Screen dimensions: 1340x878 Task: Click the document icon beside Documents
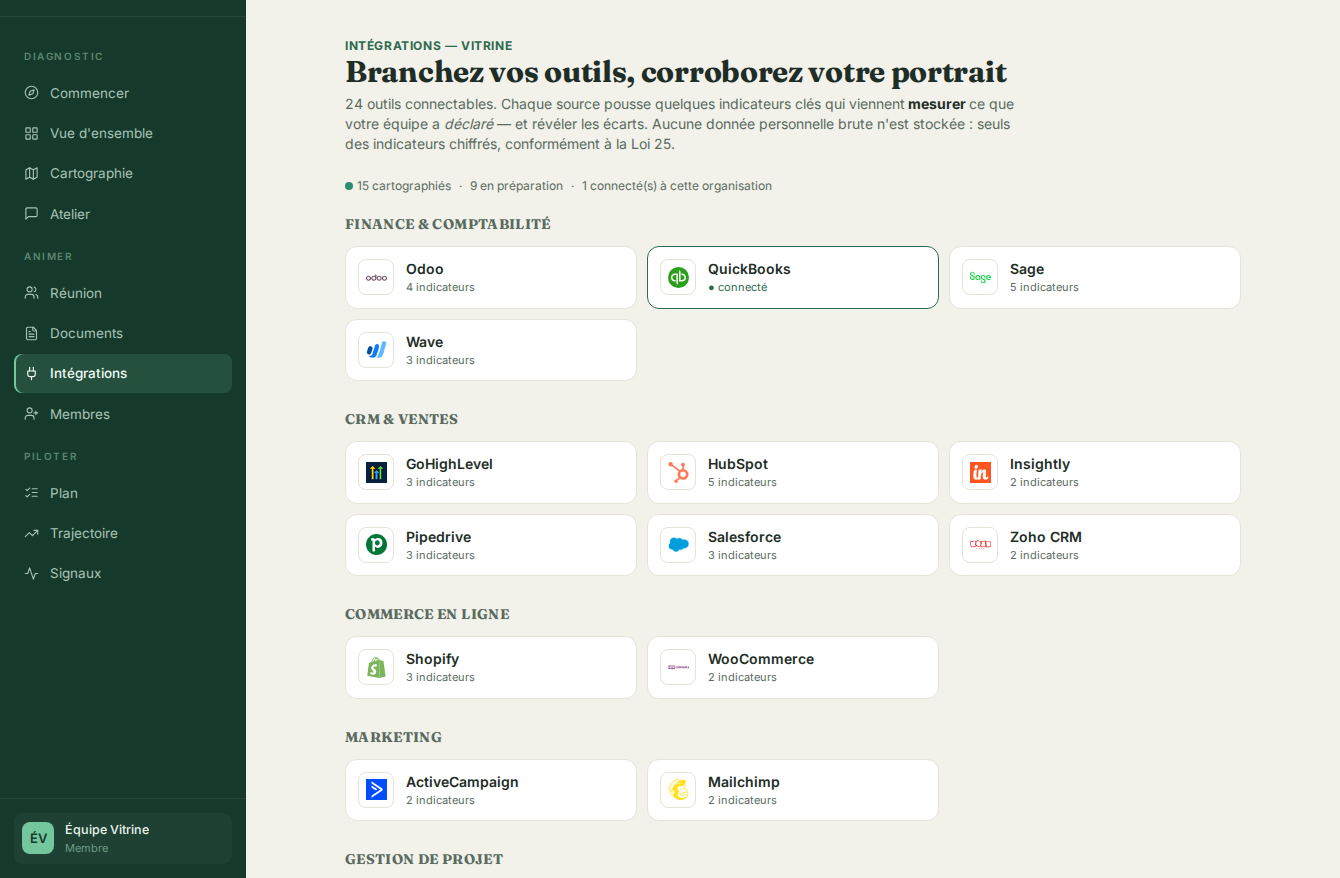click(x=32, y=333)
